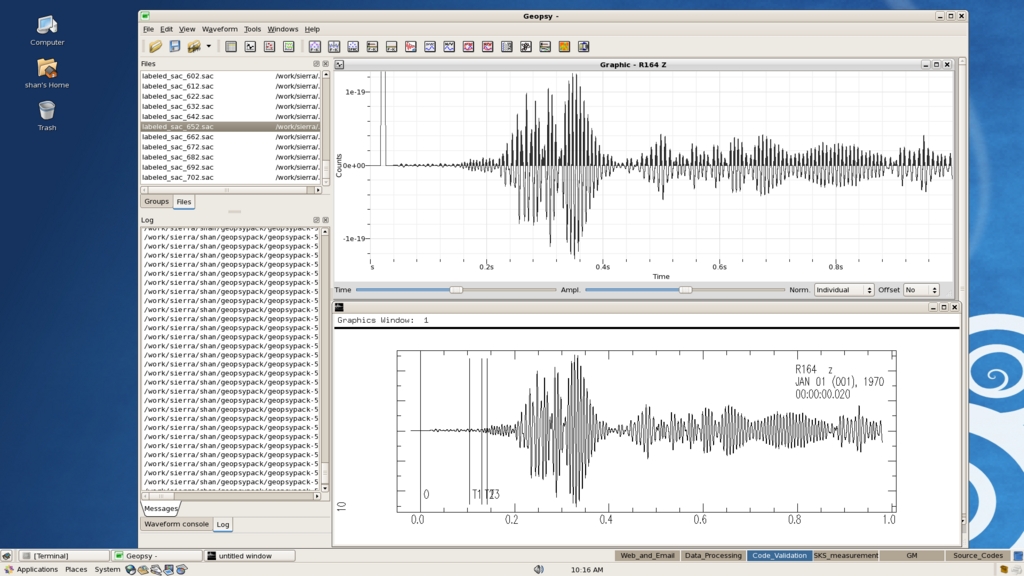Switch to the Groups tab
The image size is (1024, 576).
point(157,201)
